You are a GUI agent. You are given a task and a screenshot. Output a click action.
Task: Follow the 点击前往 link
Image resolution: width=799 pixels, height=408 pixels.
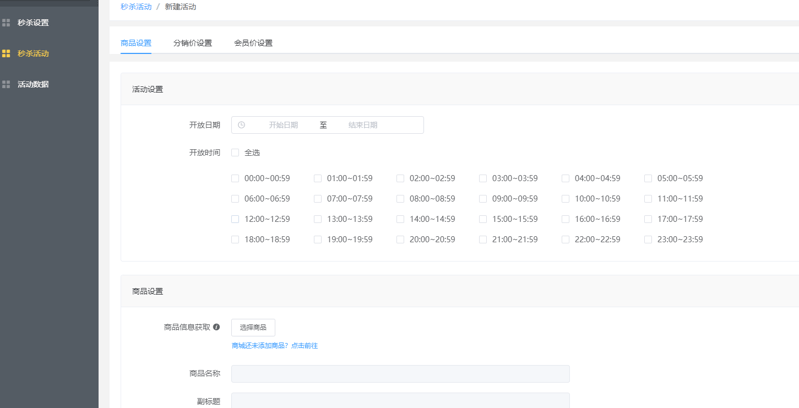click(x=304, y=346)
